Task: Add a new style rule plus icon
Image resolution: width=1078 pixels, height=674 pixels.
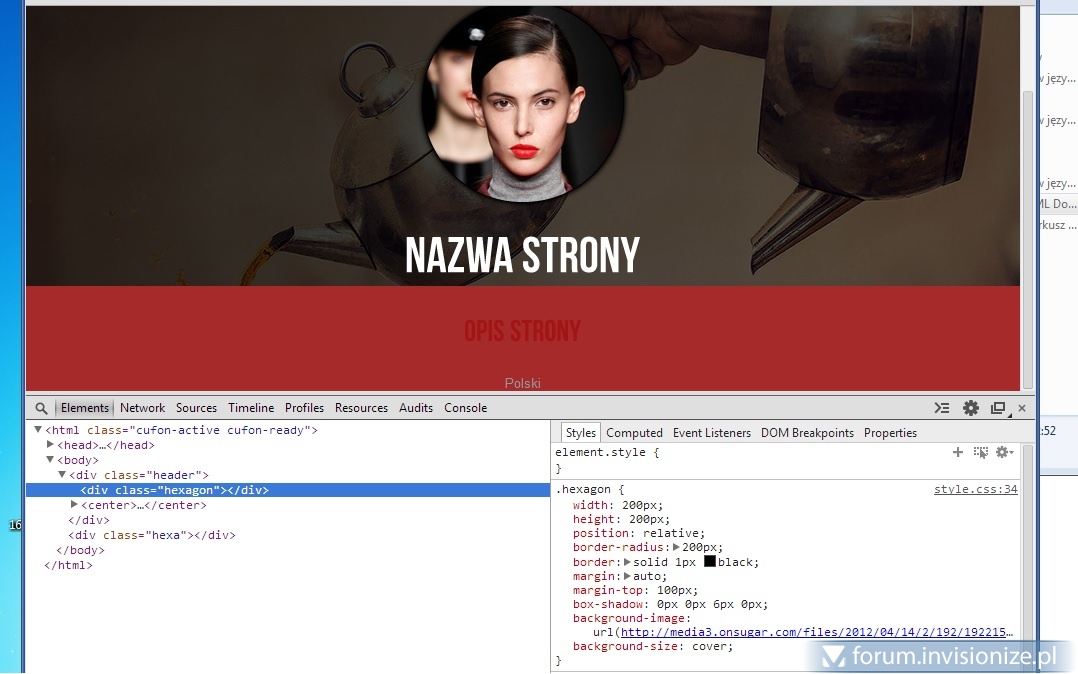Action: click(957, 453)
